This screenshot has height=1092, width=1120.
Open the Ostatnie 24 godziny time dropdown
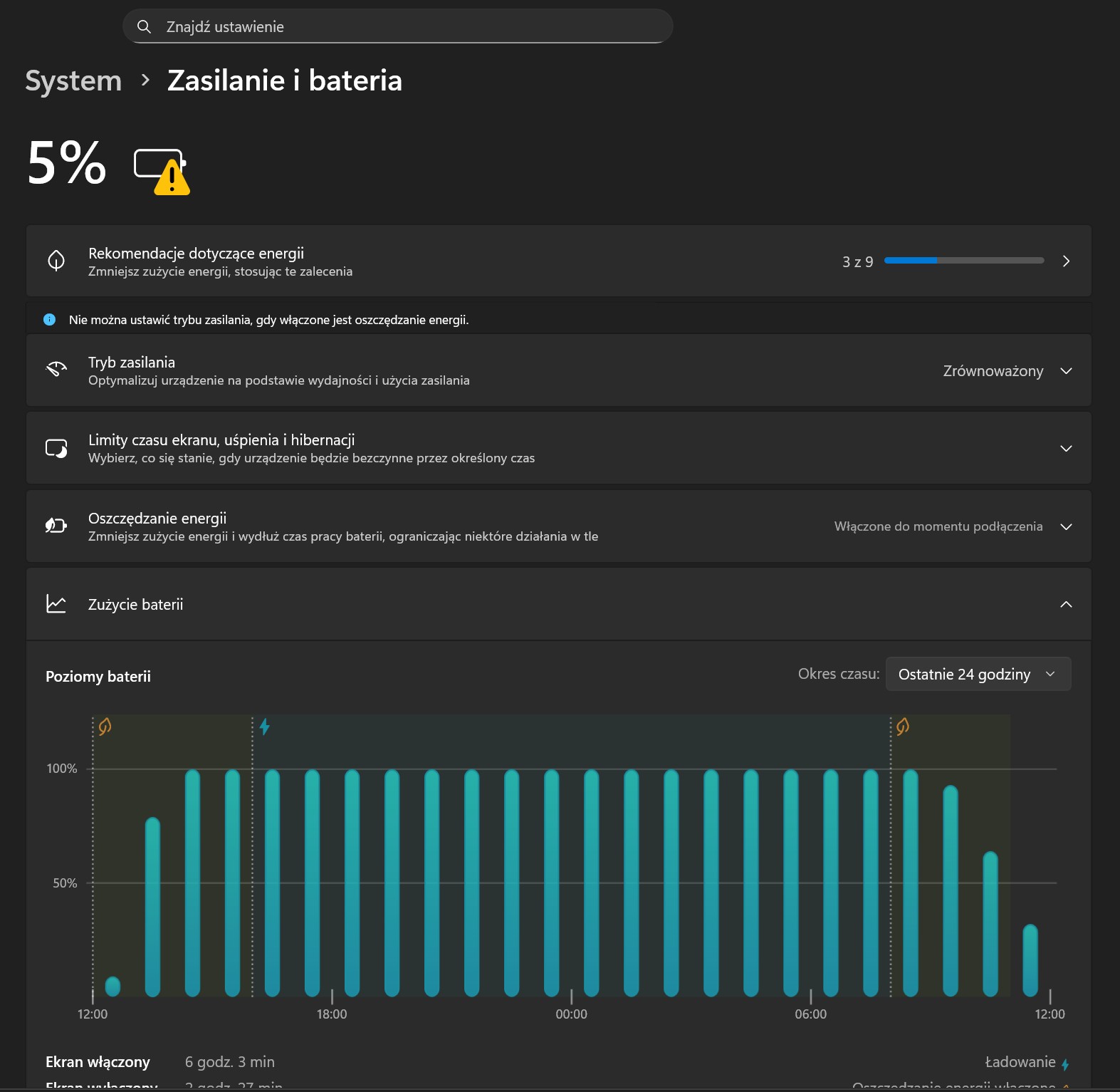[x=978, y=675]
